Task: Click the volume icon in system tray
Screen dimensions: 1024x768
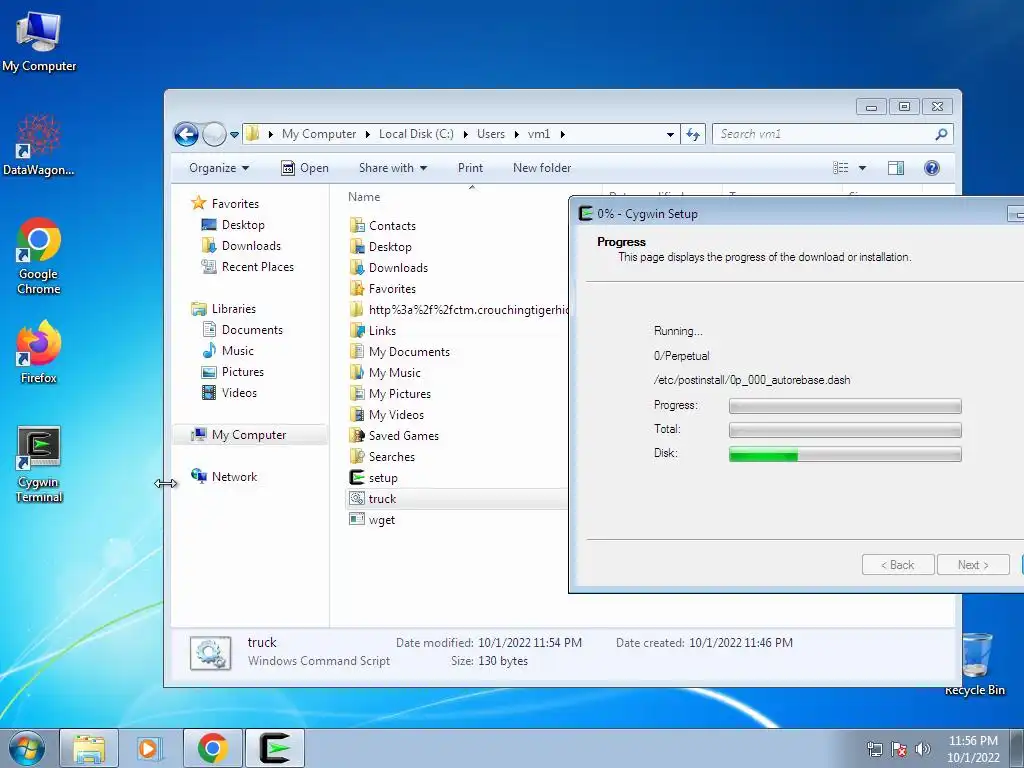Action: pyautogui.click(x=922, y=749)
